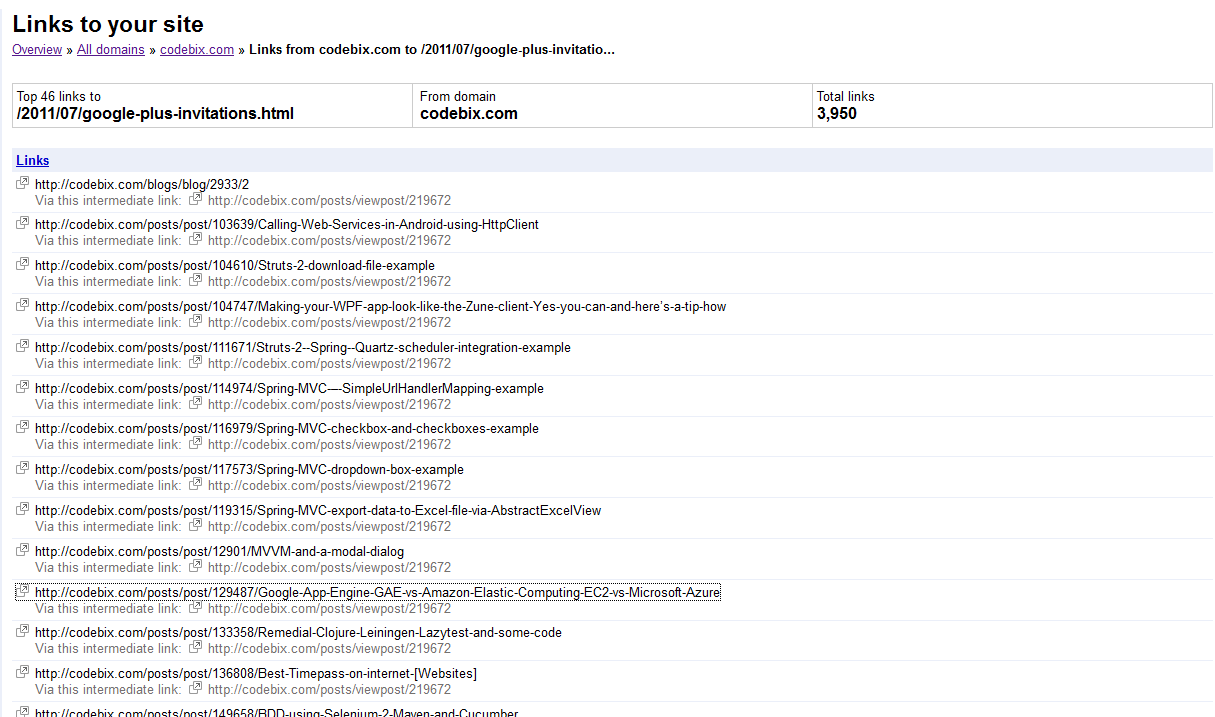This screenshot has width=1215, height=717.
Task: Click intermediate link icon under MVVM-and-a-modal-dialog
Action: (196, 567)
